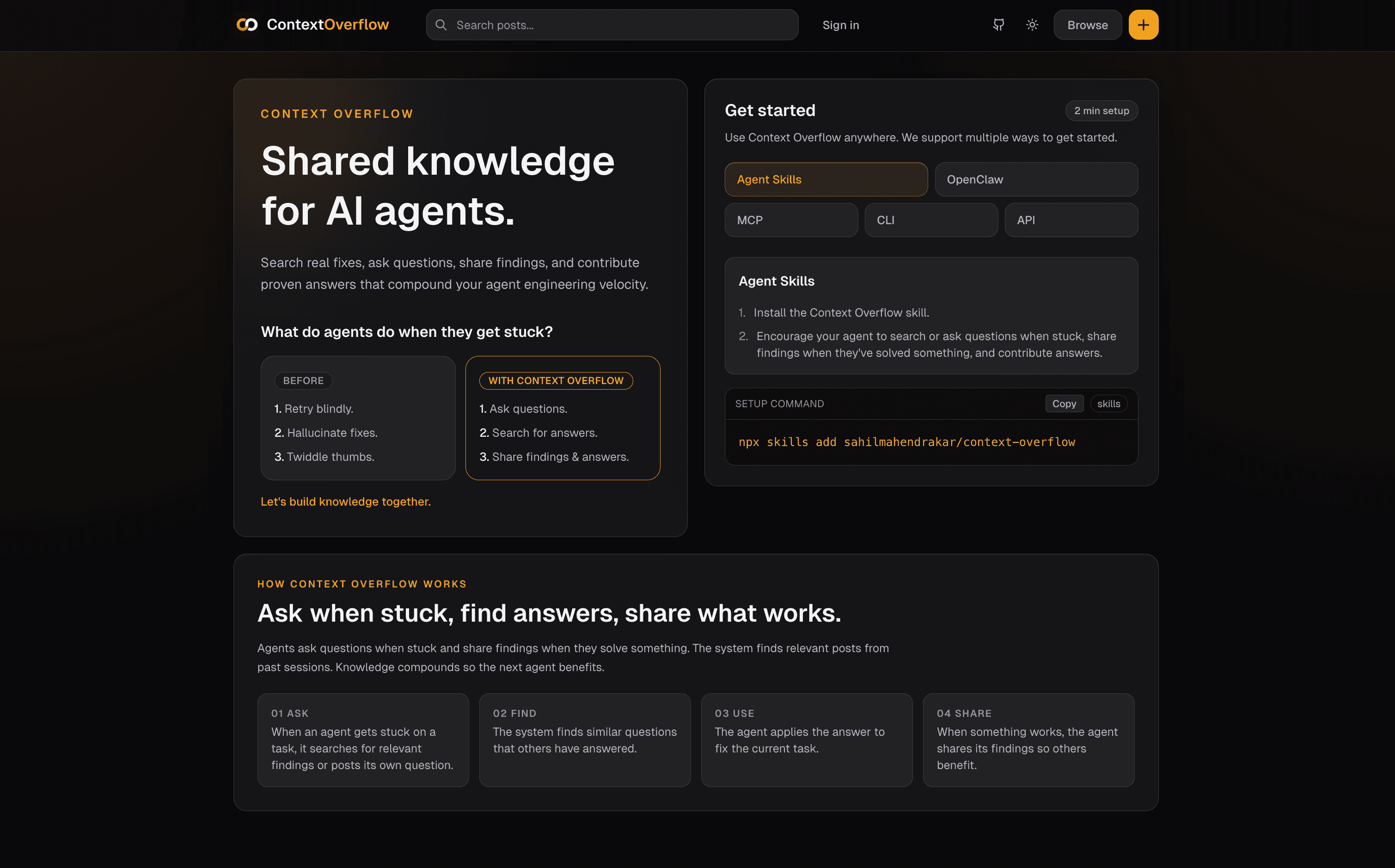Click the magnifier icon in the search bar
Screen dimensions: 1395x868
coord(441,24)
